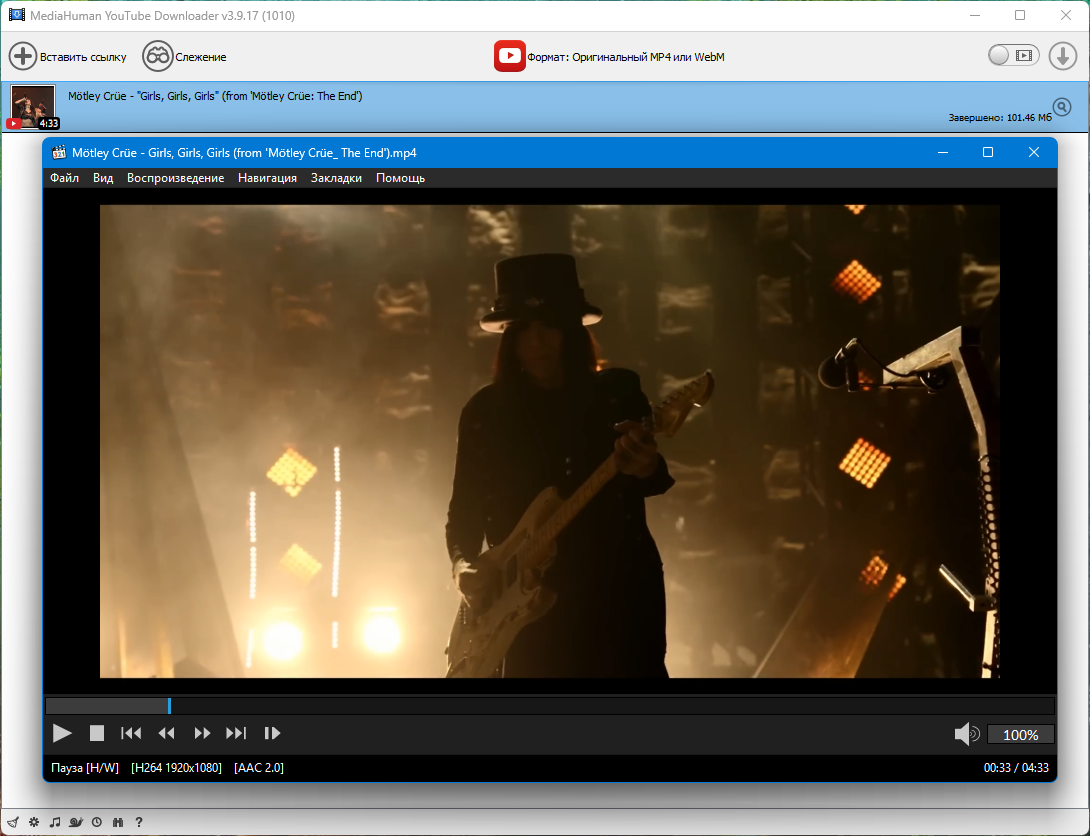Click the clock history icon
Viewport: 1090px width, 836px height.
coord(97,822)
